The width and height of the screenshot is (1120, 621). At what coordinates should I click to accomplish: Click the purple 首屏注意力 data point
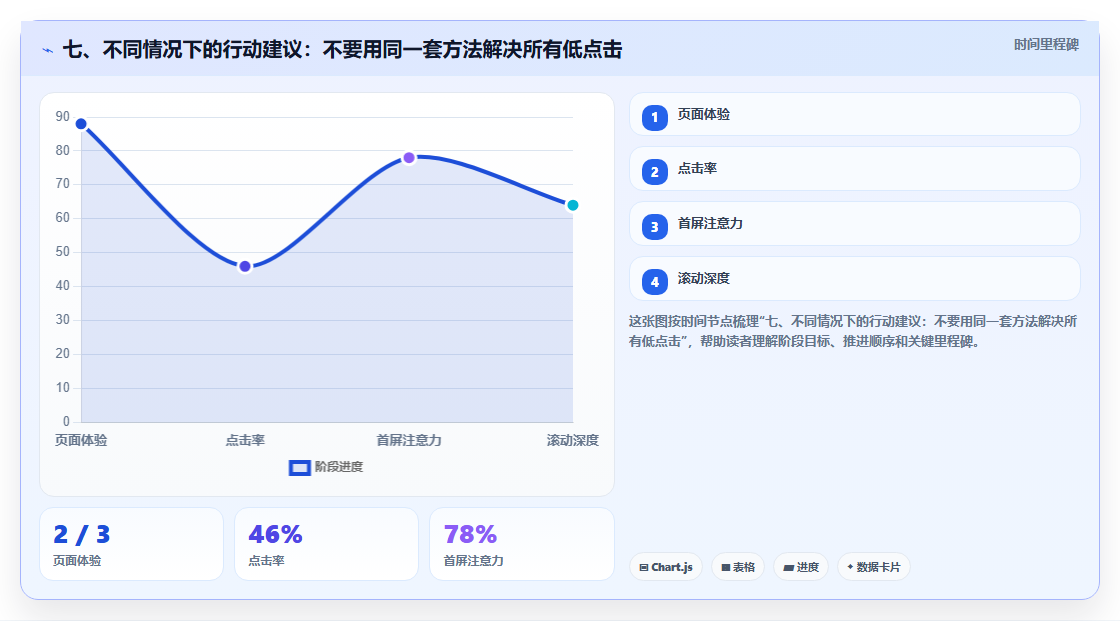pos(409,158)
